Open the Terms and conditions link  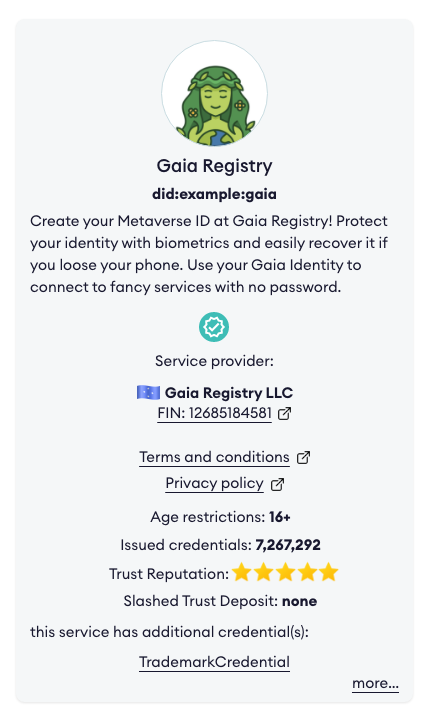[x=214, y=457]
